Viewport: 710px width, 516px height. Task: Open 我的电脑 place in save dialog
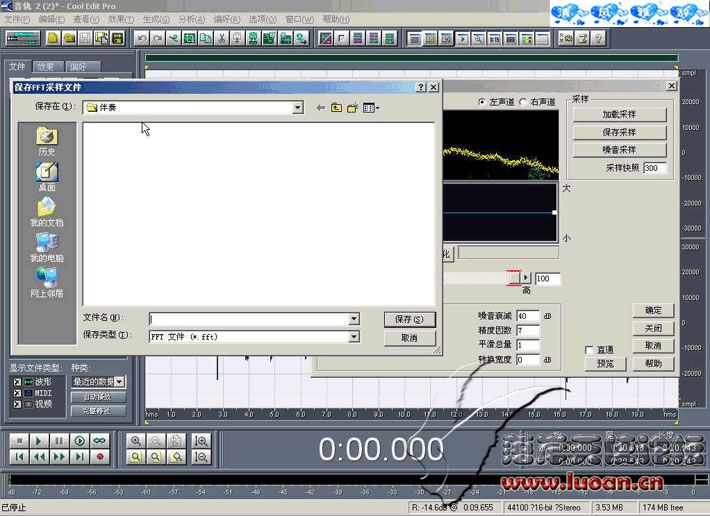[x=47, y=248]
